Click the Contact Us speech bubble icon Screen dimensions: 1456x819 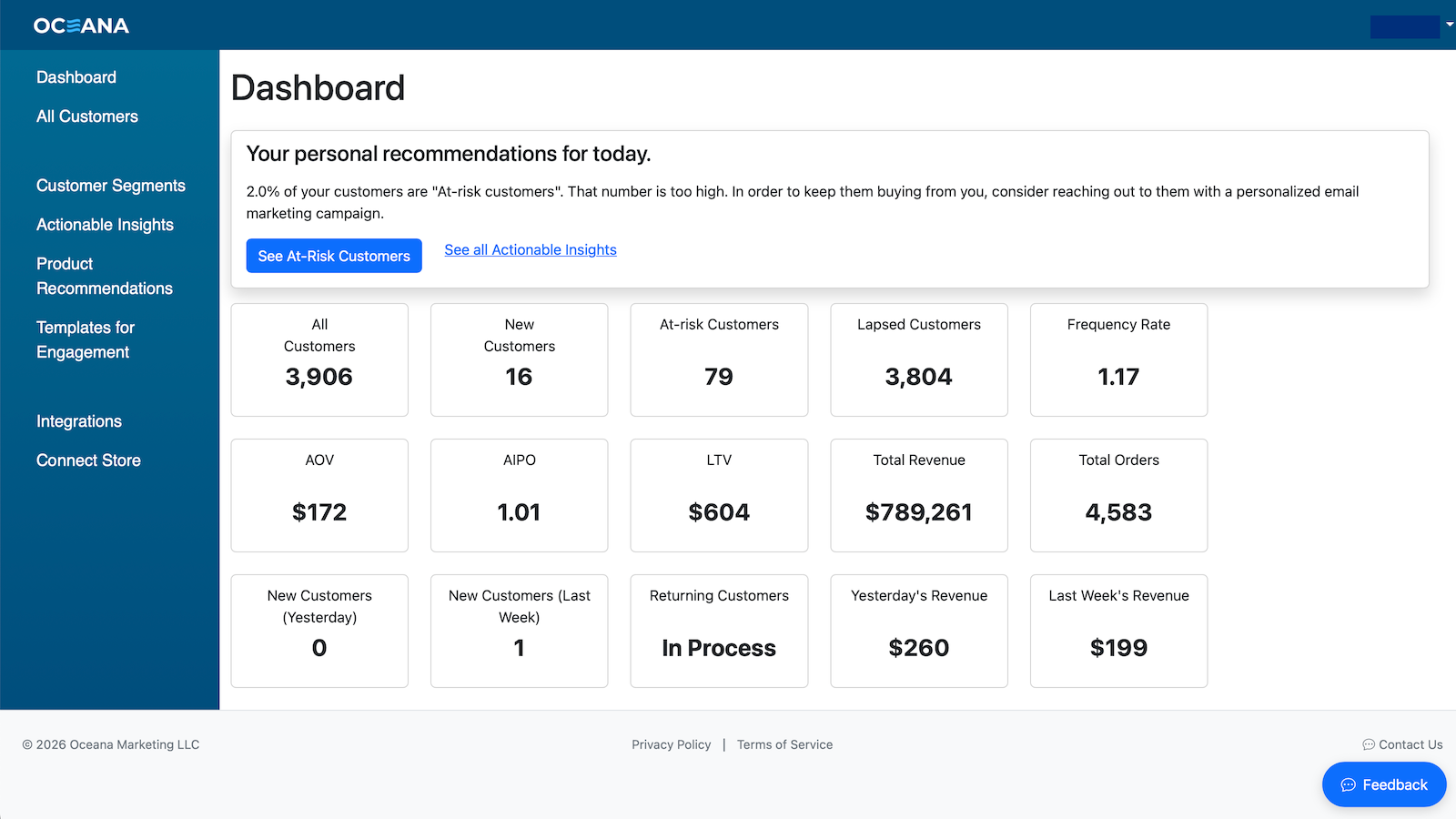[x=1368, y=744]
